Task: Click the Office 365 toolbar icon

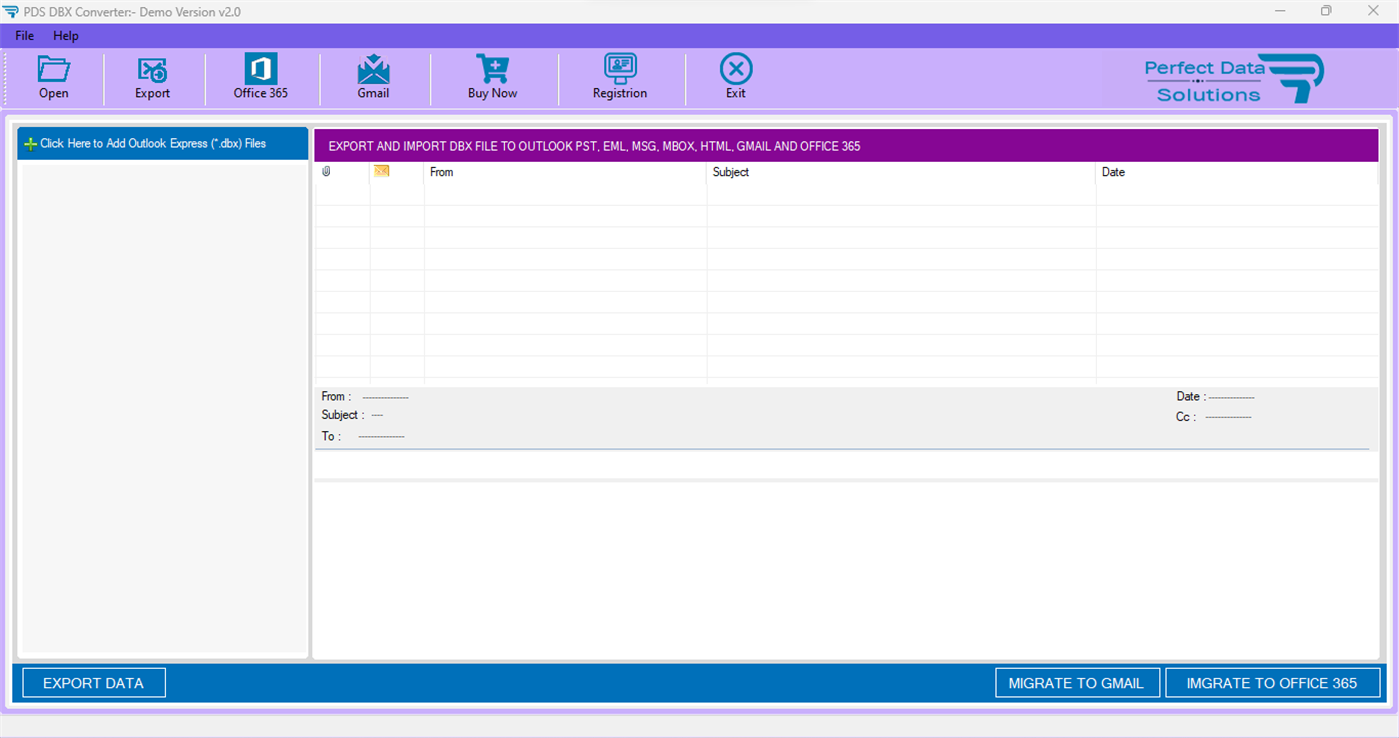Action: tap(259, 76)
